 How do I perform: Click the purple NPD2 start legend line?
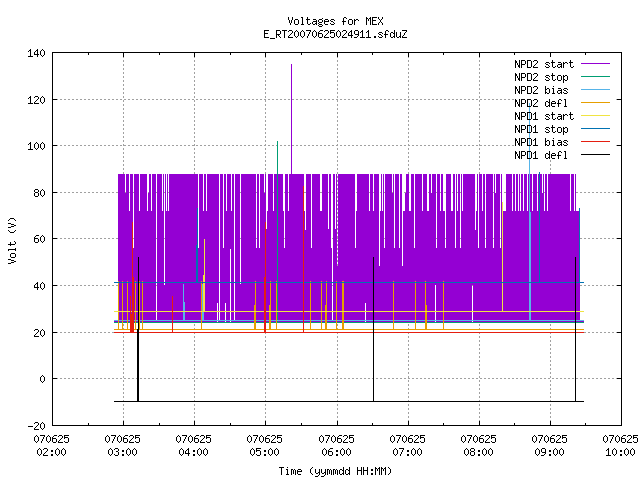pyautogui.click(x=596, y=64)
